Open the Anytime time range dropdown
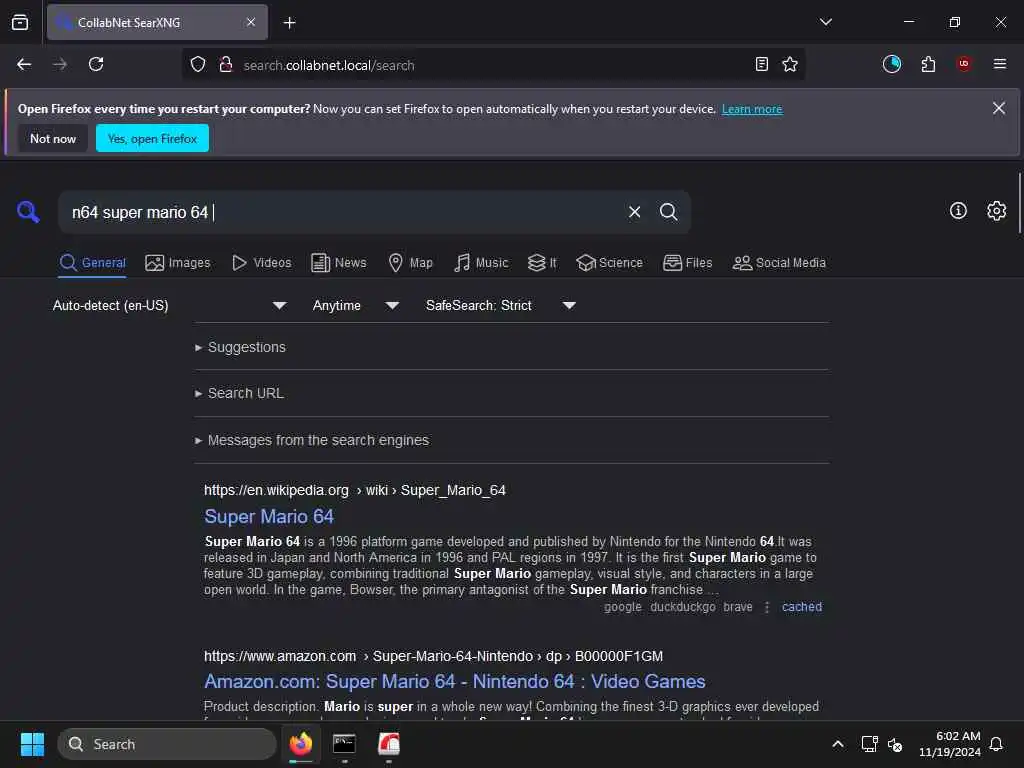The image size is (1024, 768). [355, 306]
